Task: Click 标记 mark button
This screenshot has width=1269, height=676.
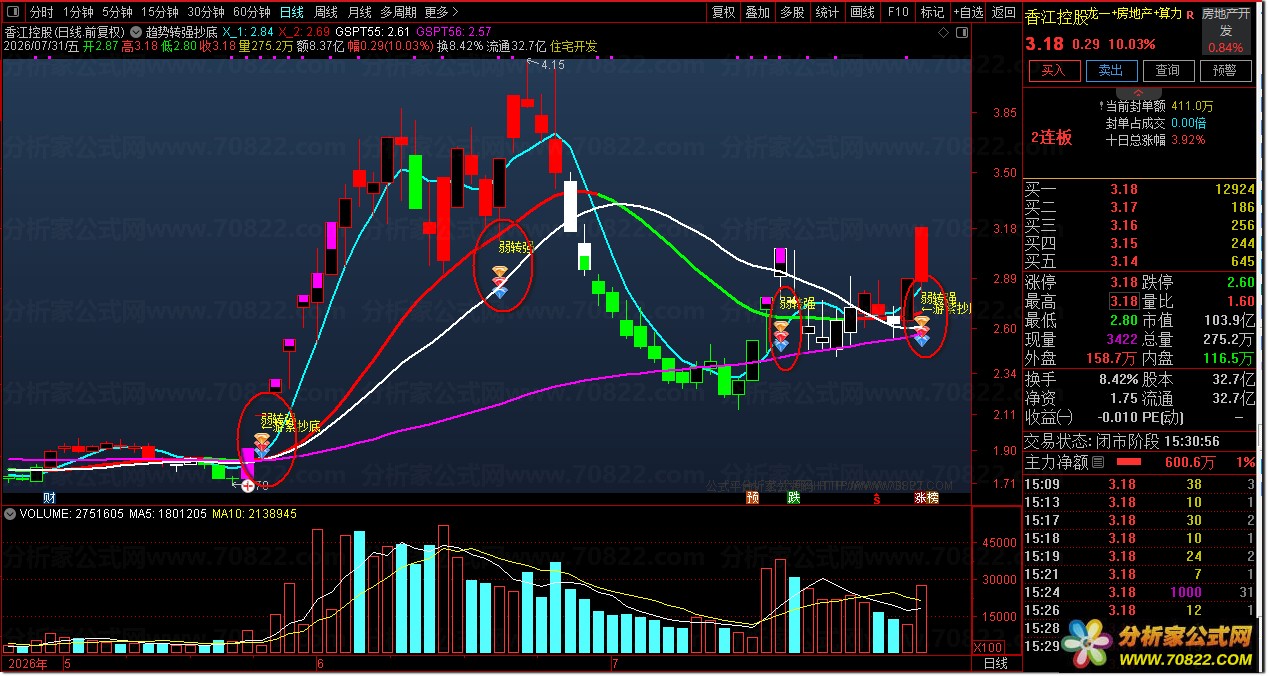Action: coord(932,13)
